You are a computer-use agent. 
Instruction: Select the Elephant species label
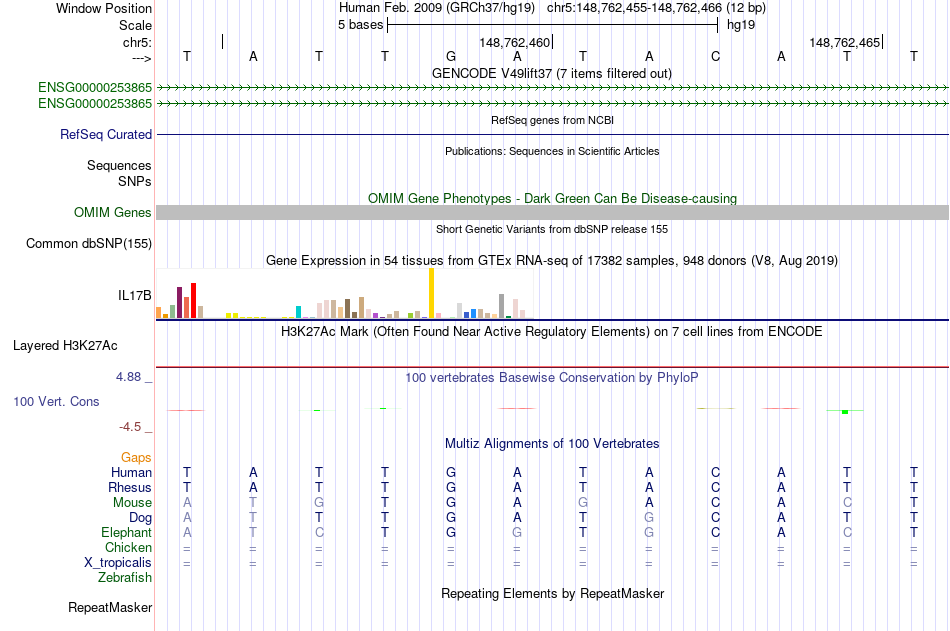point(126,532)
